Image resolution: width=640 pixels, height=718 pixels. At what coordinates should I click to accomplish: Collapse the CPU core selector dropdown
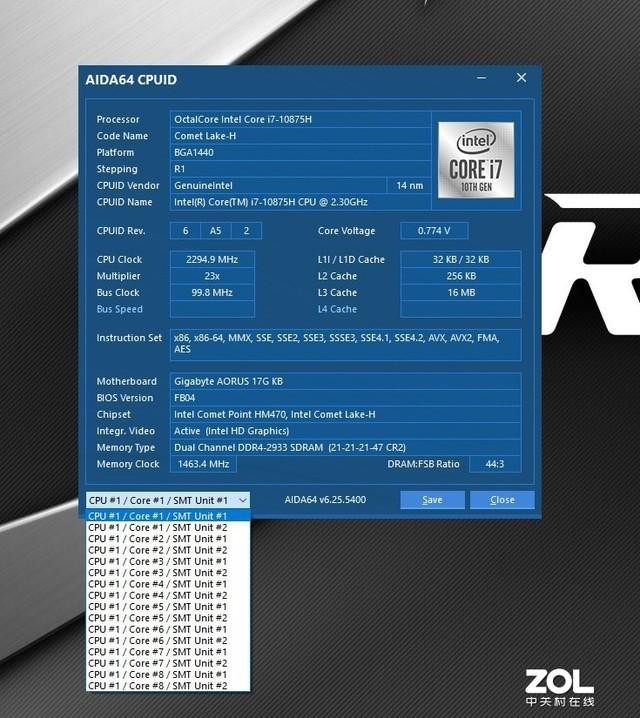point(243,500)
